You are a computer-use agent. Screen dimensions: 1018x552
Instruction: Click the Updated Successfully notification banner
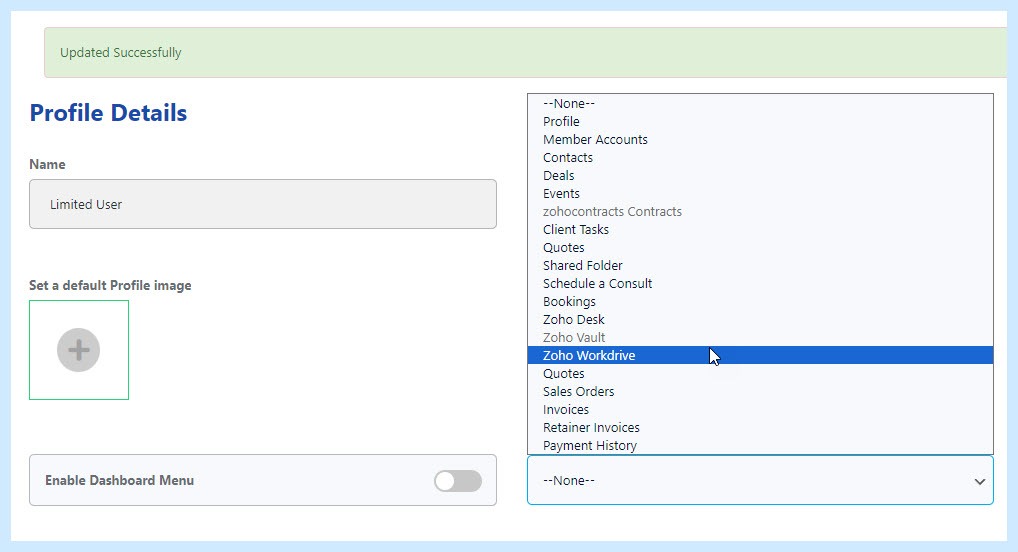click(525, 53)
